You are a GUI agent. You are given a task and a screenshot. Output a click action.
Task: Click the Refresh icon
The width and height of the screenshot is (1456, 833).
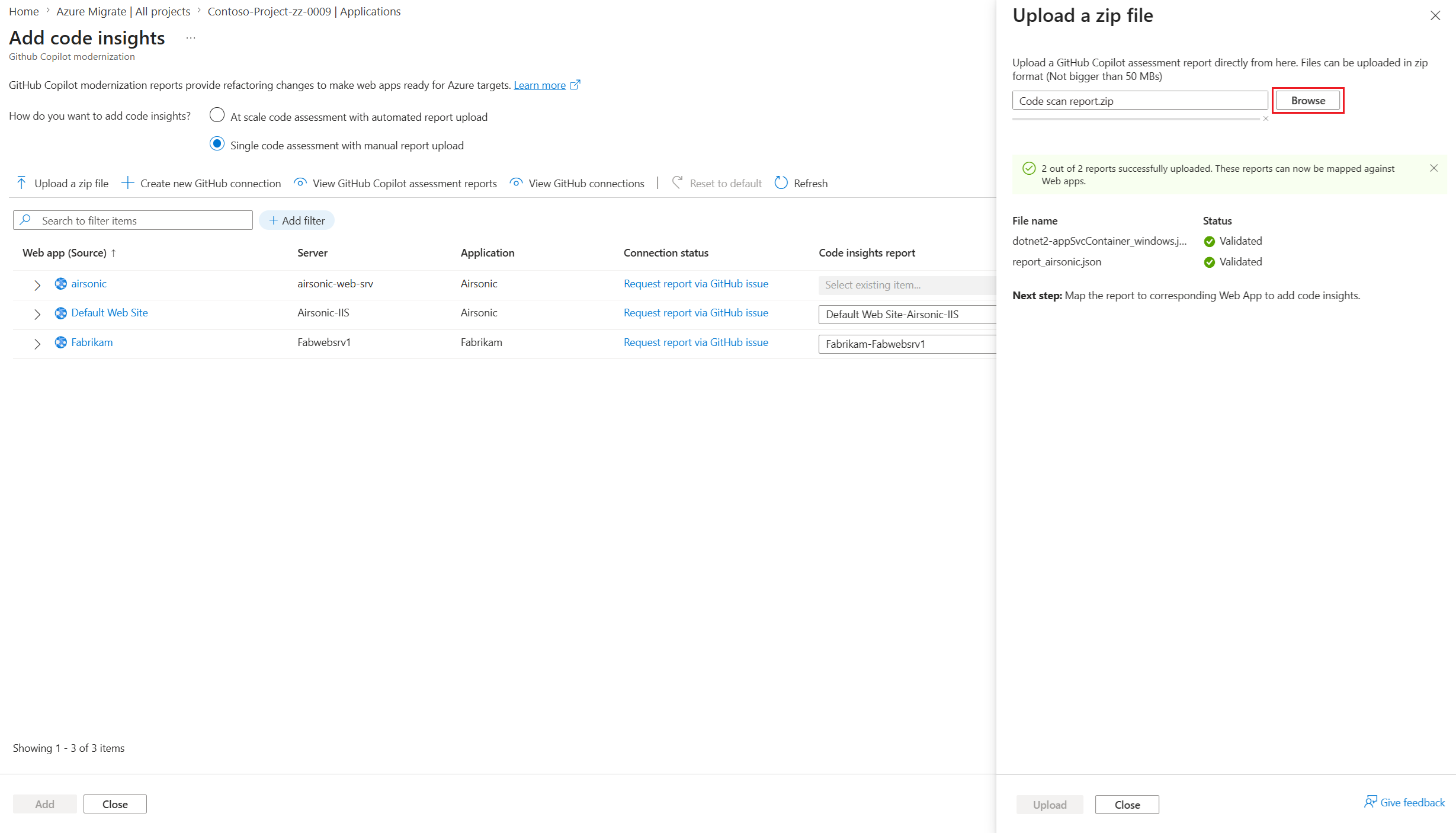(x=781, y=183)
